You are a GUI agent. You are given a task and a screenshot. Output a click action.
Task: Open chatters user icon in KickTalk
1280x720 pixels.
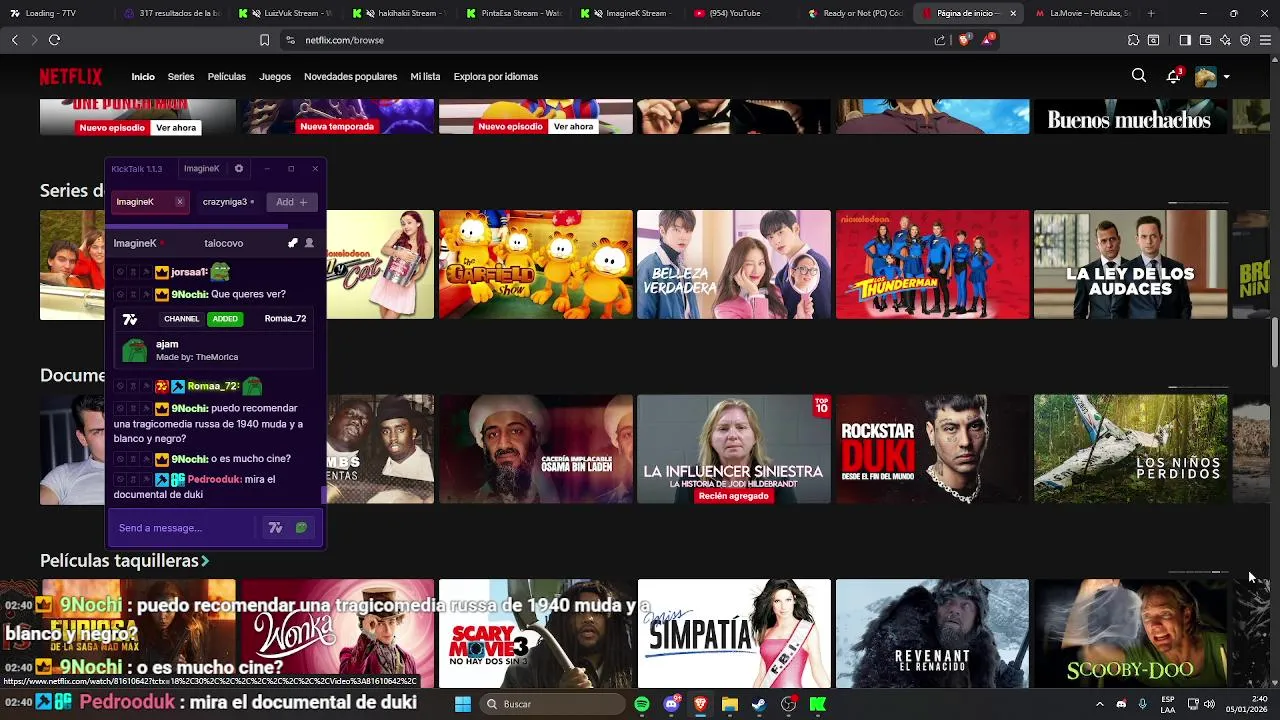click(309, 243)
